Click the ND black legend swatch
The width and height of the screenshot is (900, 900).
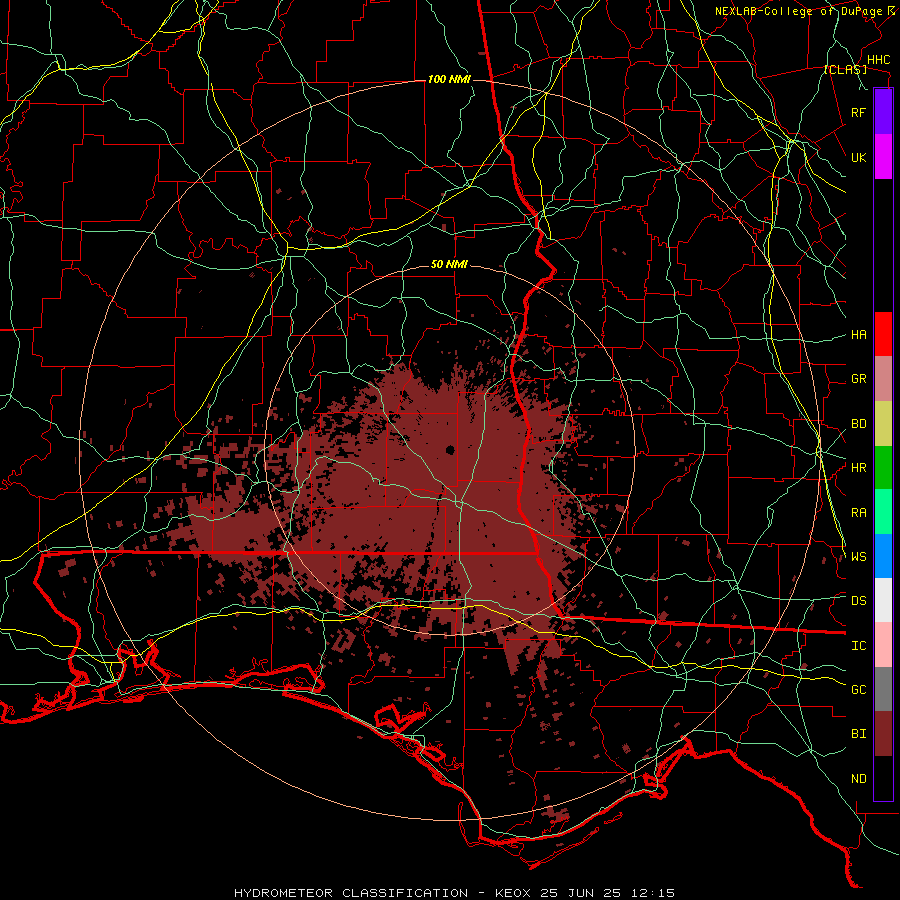coord(883,778)
